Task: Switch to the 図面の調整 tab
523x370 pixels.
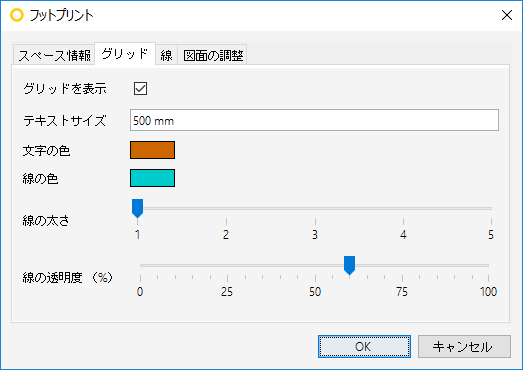Action: click(x=212, y=55)
